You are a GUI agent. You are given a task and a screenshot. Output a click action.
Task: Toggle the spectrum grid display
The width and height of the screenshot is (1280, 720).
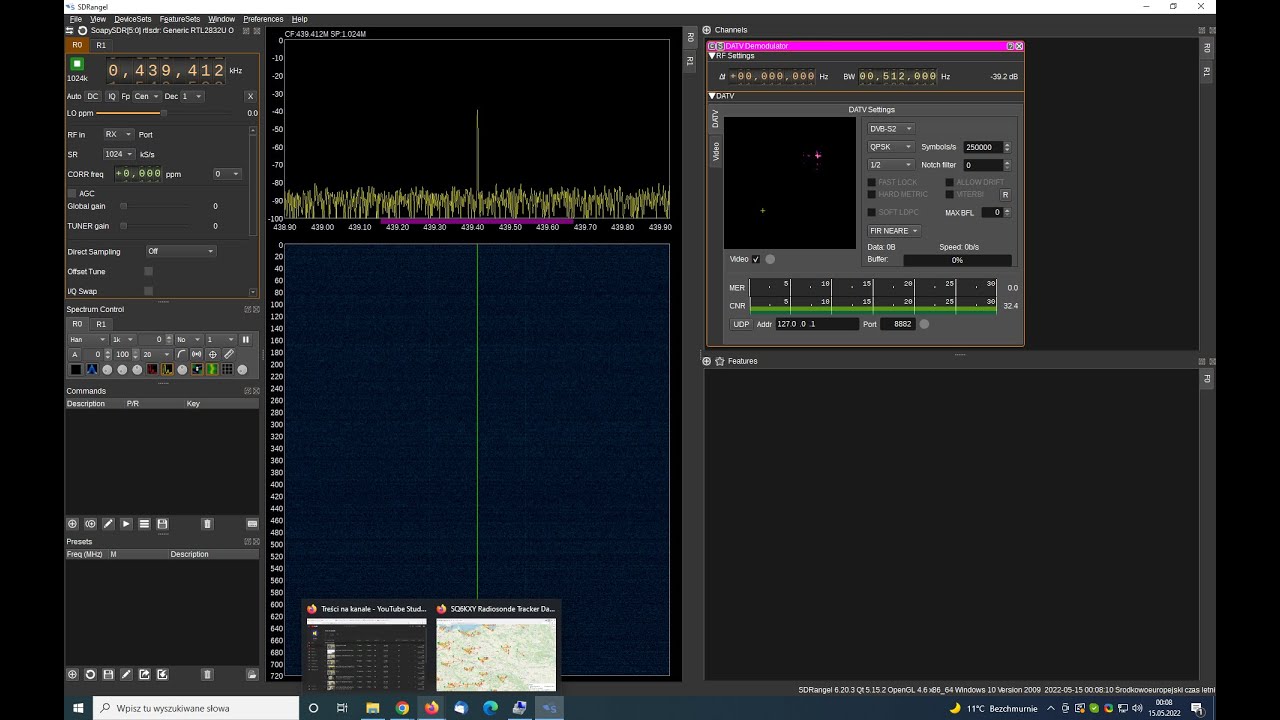point(227,369)
